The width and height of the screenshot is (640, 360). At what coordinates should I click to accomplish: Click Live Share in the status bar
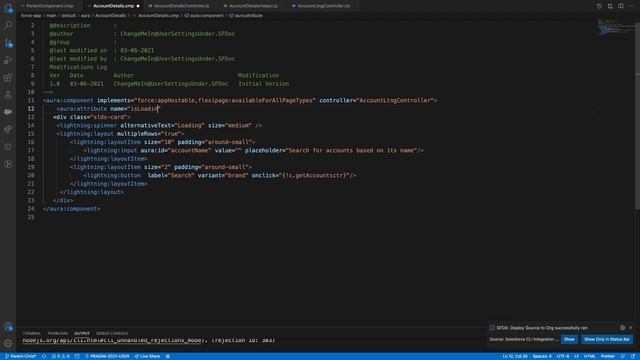tap(148, 356)
